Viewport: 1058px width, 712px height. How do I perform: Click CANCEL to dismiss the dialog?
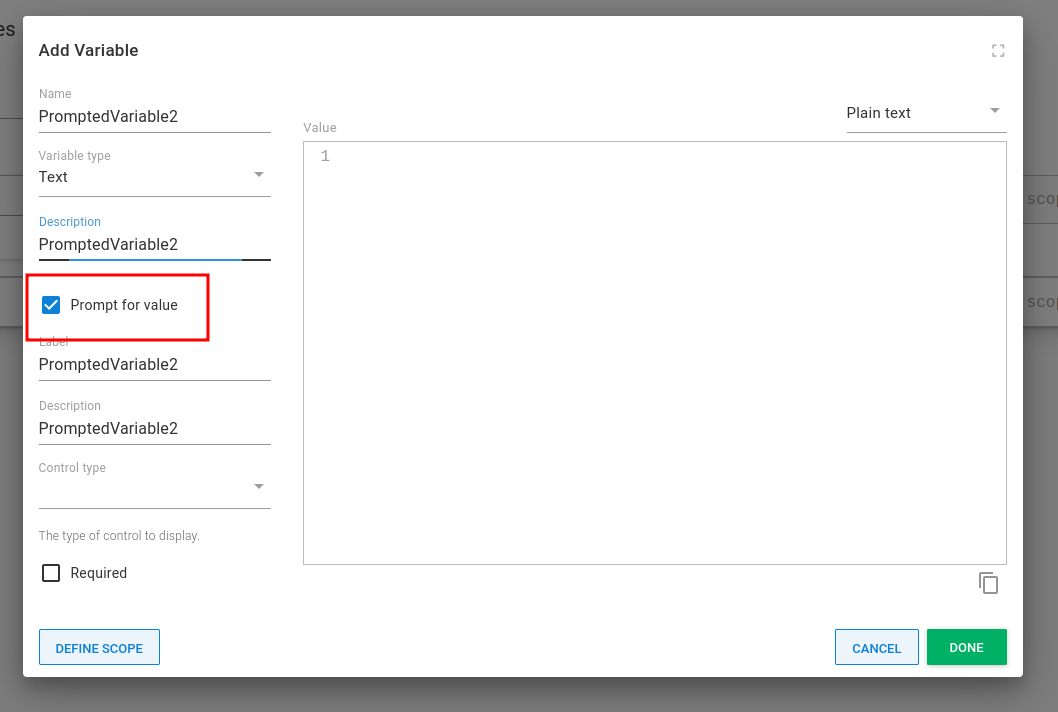pos(876,647)
